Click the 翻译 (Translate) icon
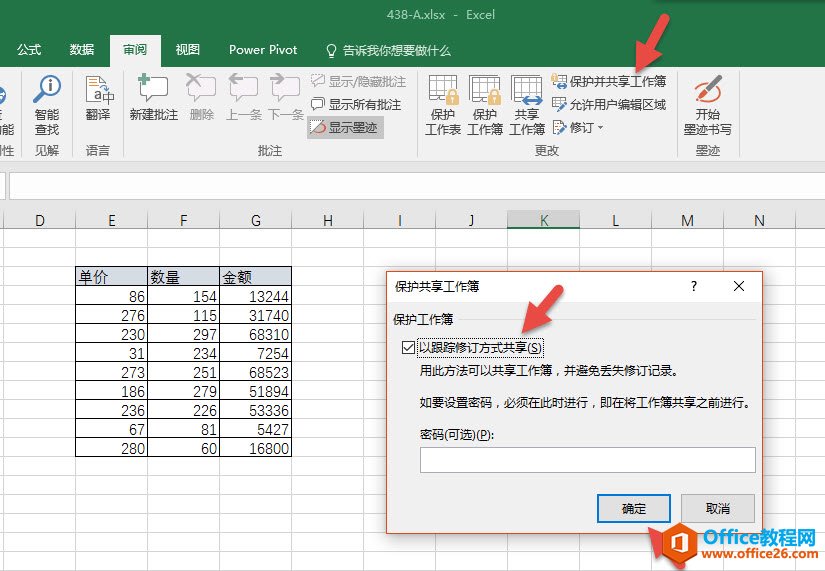 pyautogui.click(x=98, y=92)
